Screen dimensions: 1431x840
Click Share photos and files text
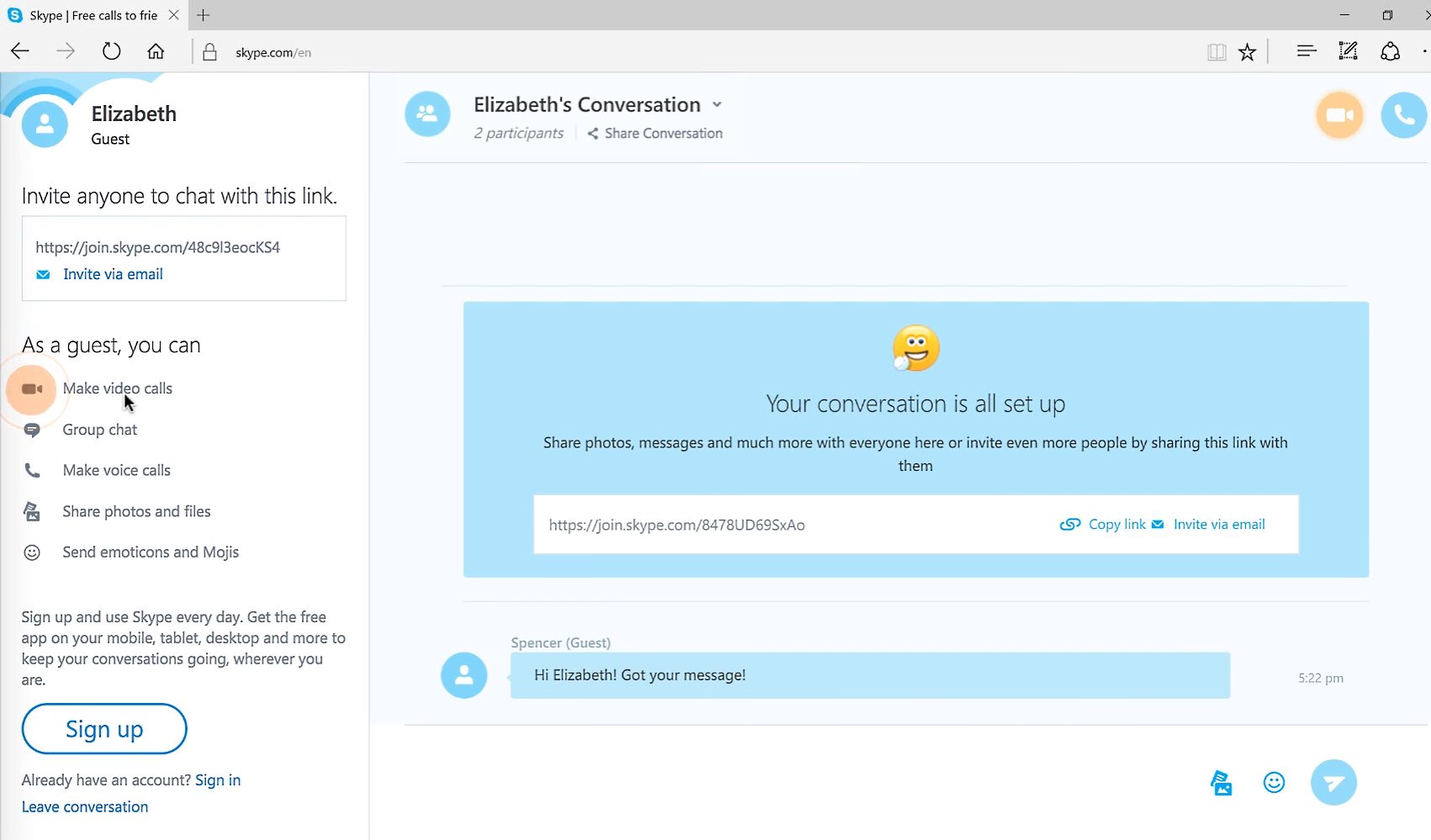[137, 511]
